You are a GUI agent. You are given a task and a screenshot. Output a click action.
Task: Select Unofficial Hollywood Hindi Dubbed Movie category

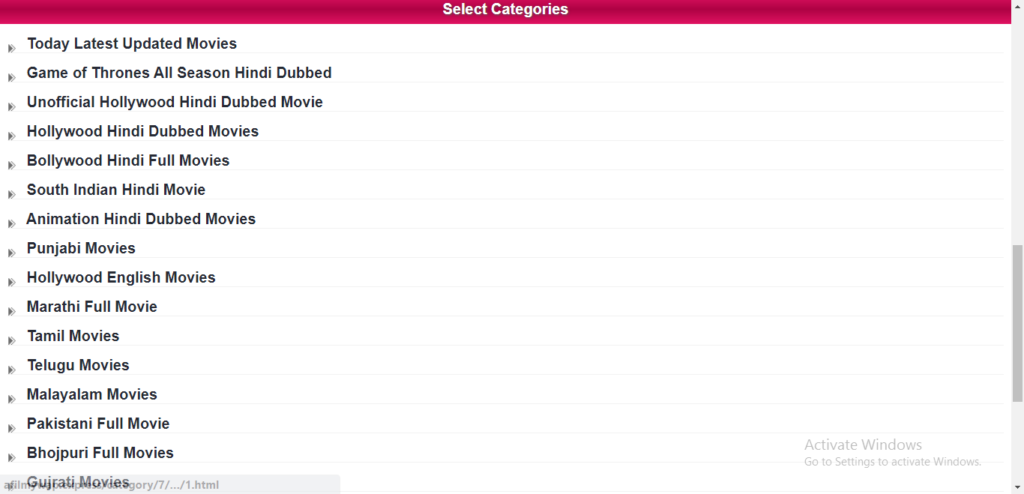tap(174, 102)
